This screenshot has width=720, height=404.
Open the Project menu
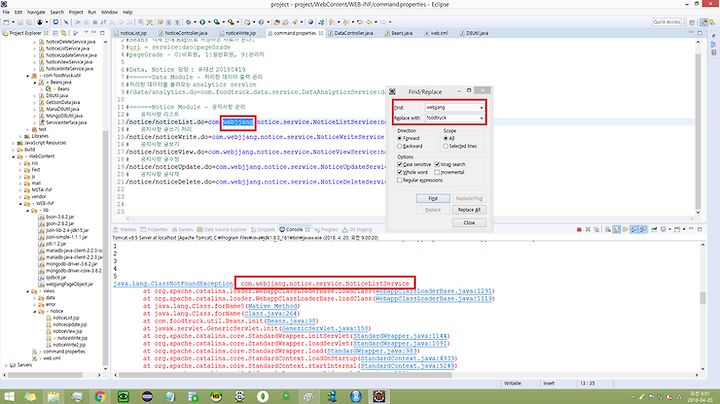[x=76, y=12]
